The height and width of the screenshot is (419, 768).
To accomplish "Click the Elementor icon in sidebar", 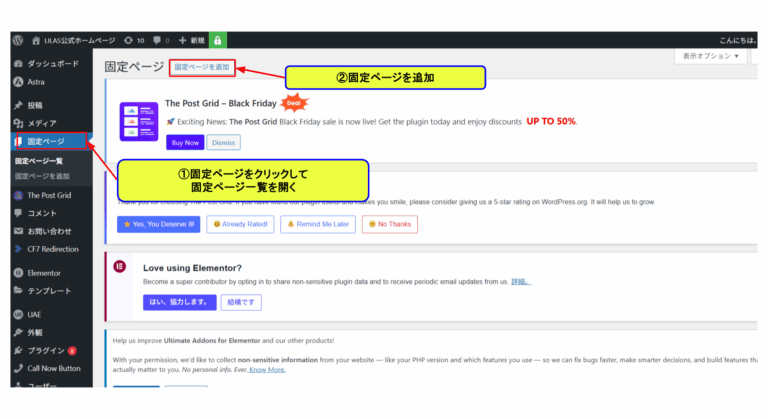I will point(19,273).
